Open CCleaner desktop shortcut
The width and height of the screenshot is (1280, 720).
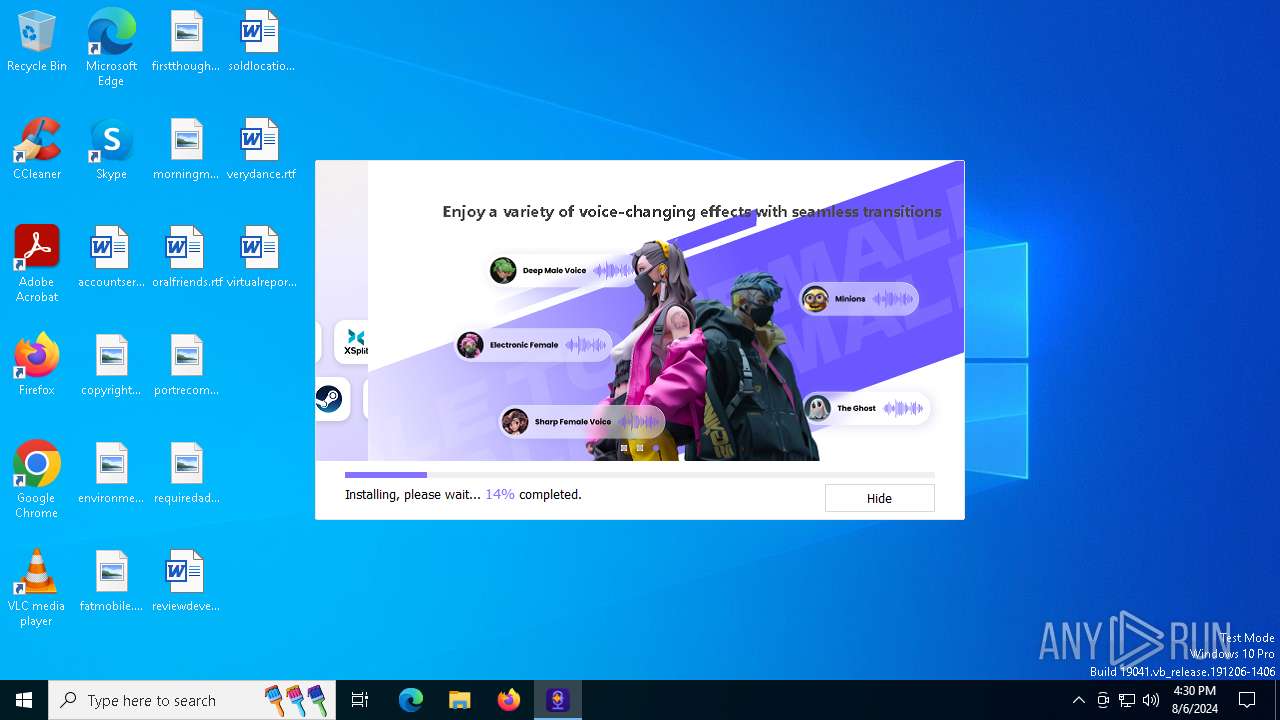(x=37, y=149)
